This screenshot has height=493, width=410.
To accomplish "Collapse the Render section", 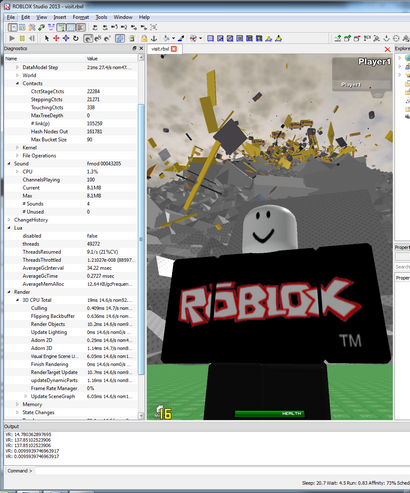I will 9,292.
